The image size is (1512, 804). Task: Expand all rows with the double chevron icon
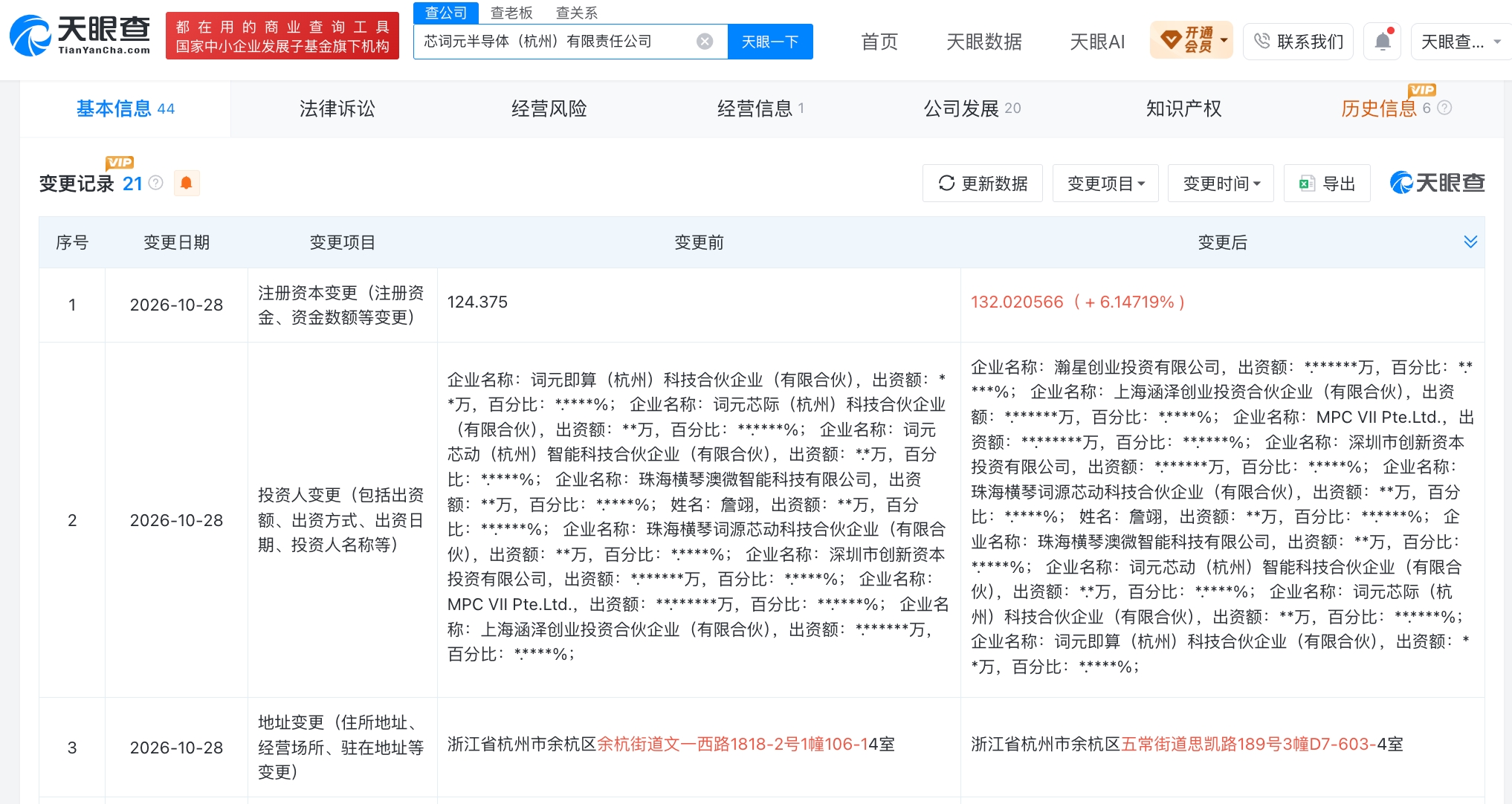(1470, 242)
